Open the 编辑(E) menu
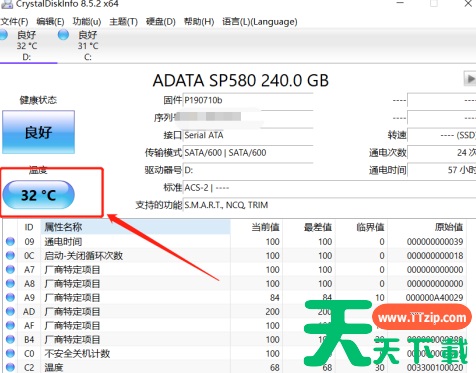 [x=50, y=22]
